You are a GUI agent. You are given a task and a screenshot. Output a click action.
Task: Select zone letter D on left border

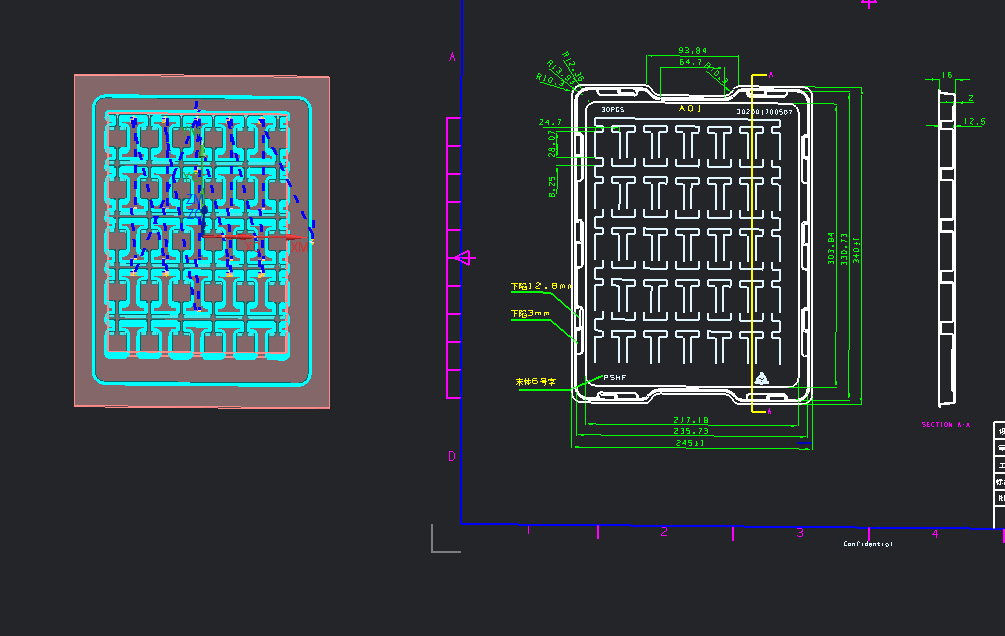pyautogui.click(x=452, y=457)
